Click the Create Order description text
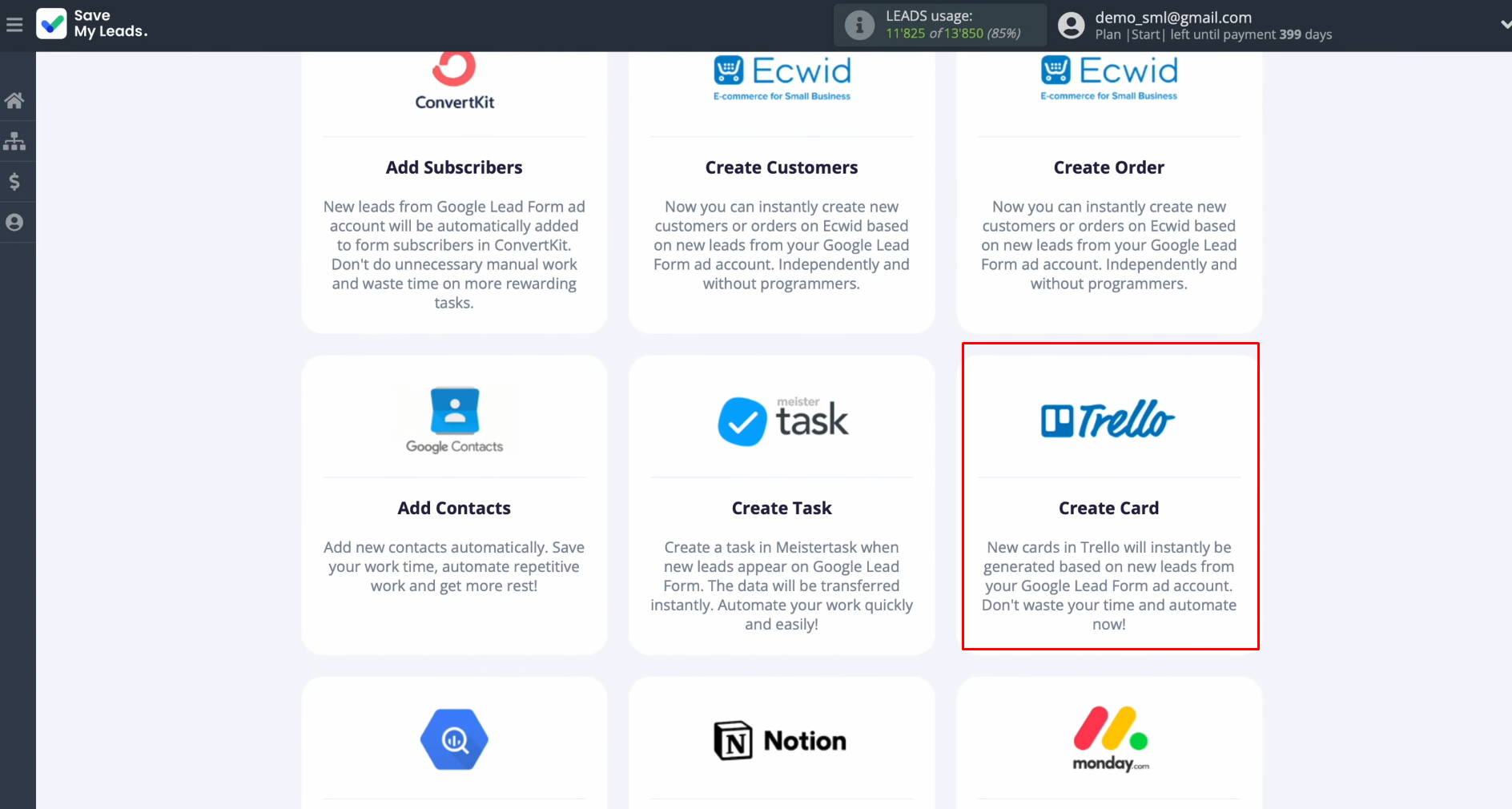The height and width of the screenshot is (809, 1512). [x=1109, y=245]
